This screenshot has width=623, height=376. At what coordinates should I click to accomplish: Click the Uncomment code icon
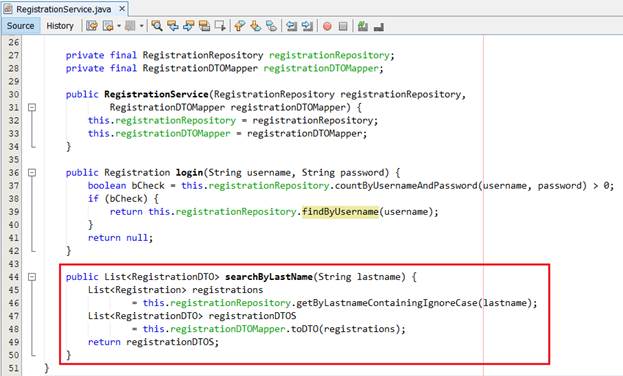[379, 27]
